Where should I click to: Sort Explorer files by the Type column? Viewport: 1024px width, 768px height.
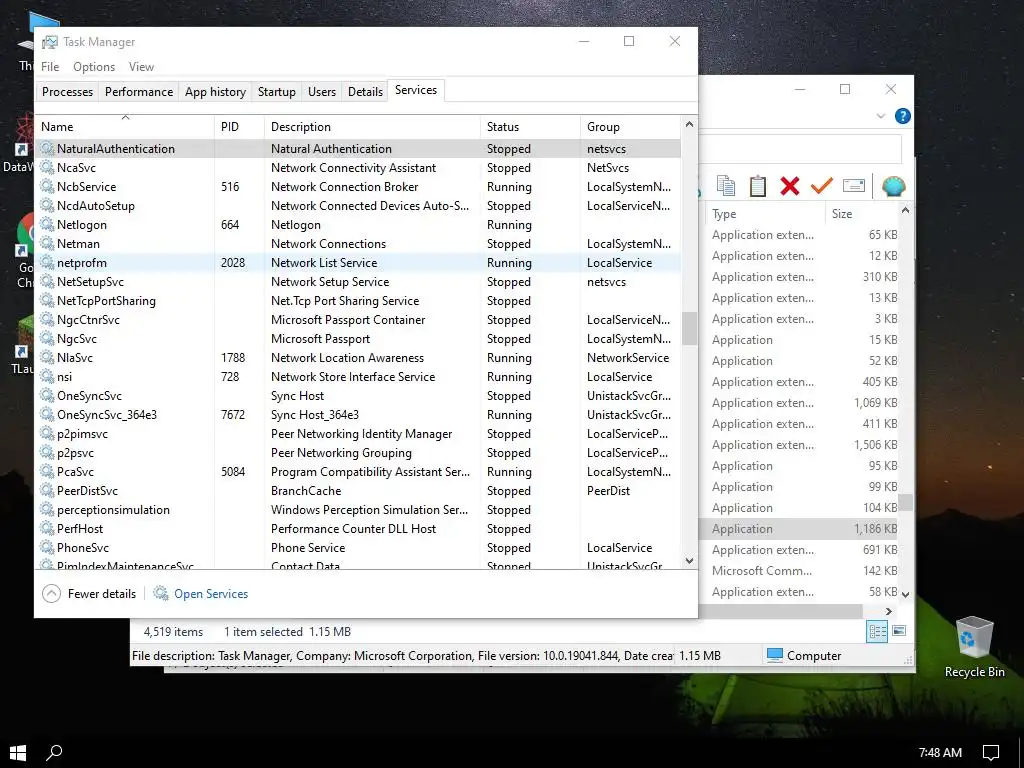point(765,214)
